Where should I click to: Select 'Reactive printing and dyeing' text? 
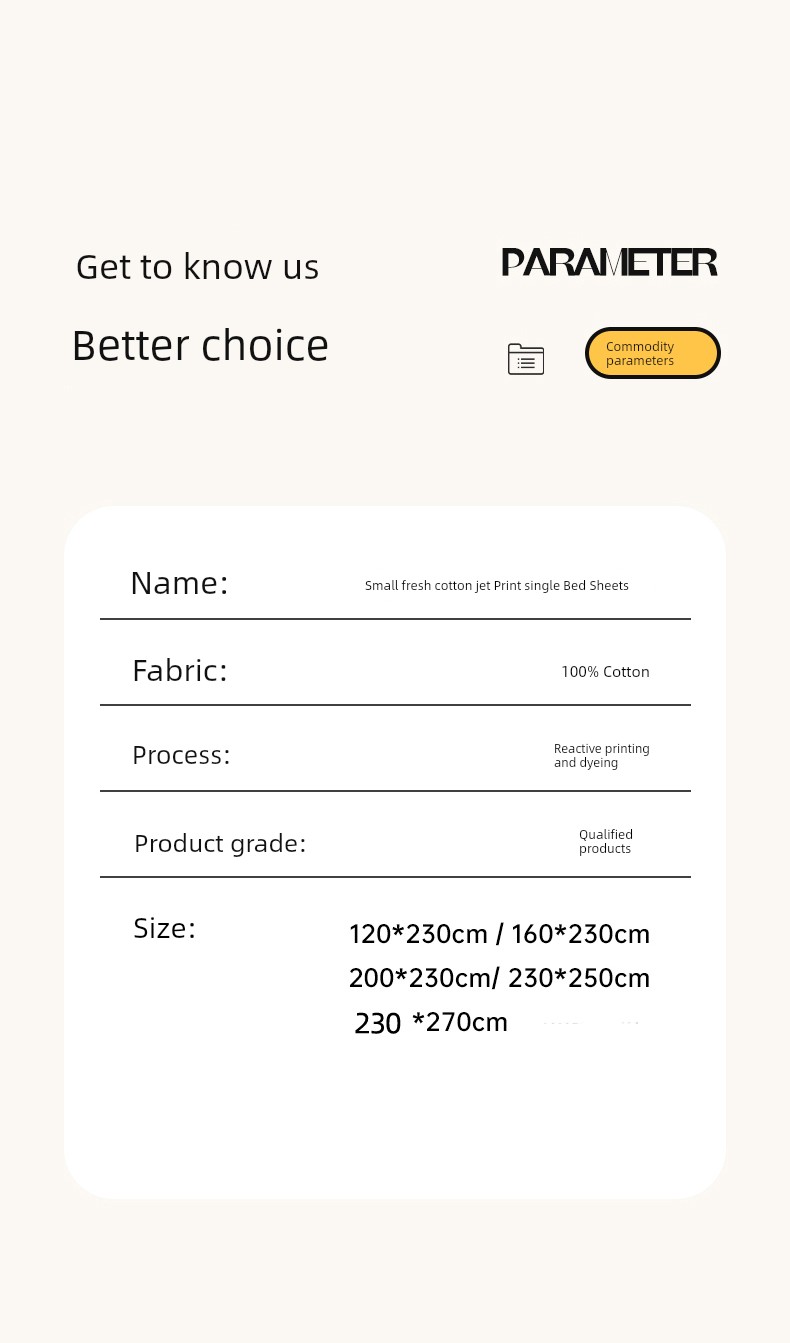click(x=601, y=756)
